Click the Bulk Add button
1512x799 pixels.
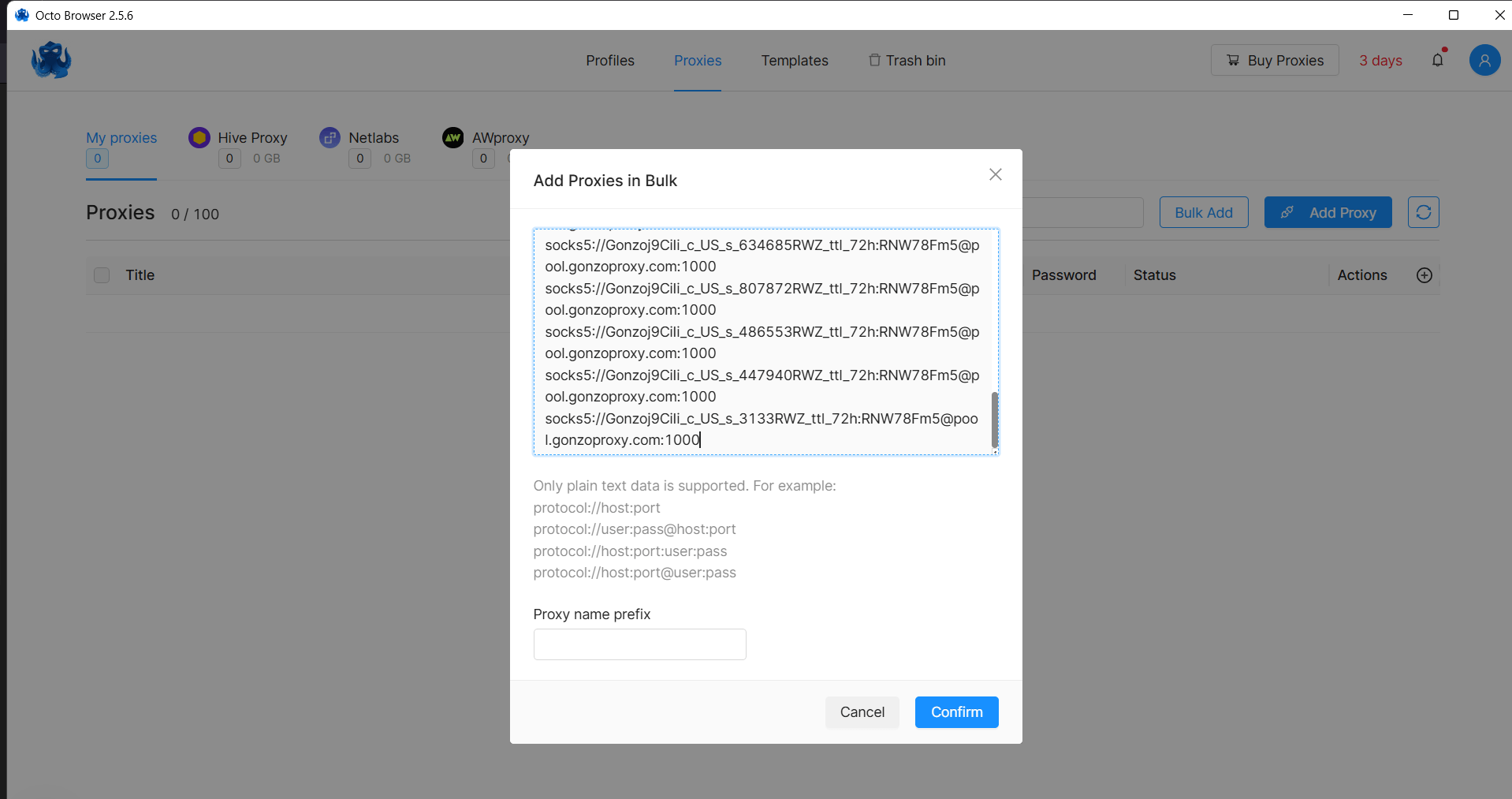click(x=1204, y=212)
